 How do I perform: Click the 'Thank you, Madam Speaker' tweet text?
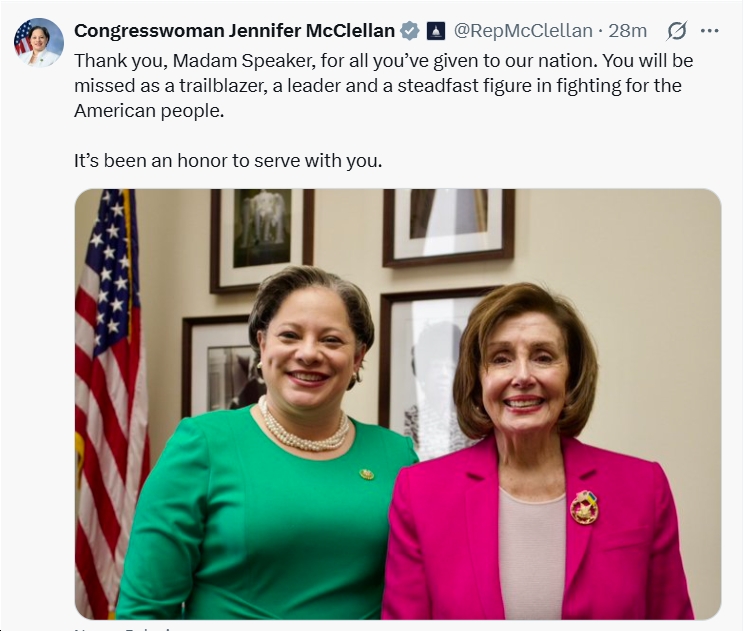pos(383,85)
